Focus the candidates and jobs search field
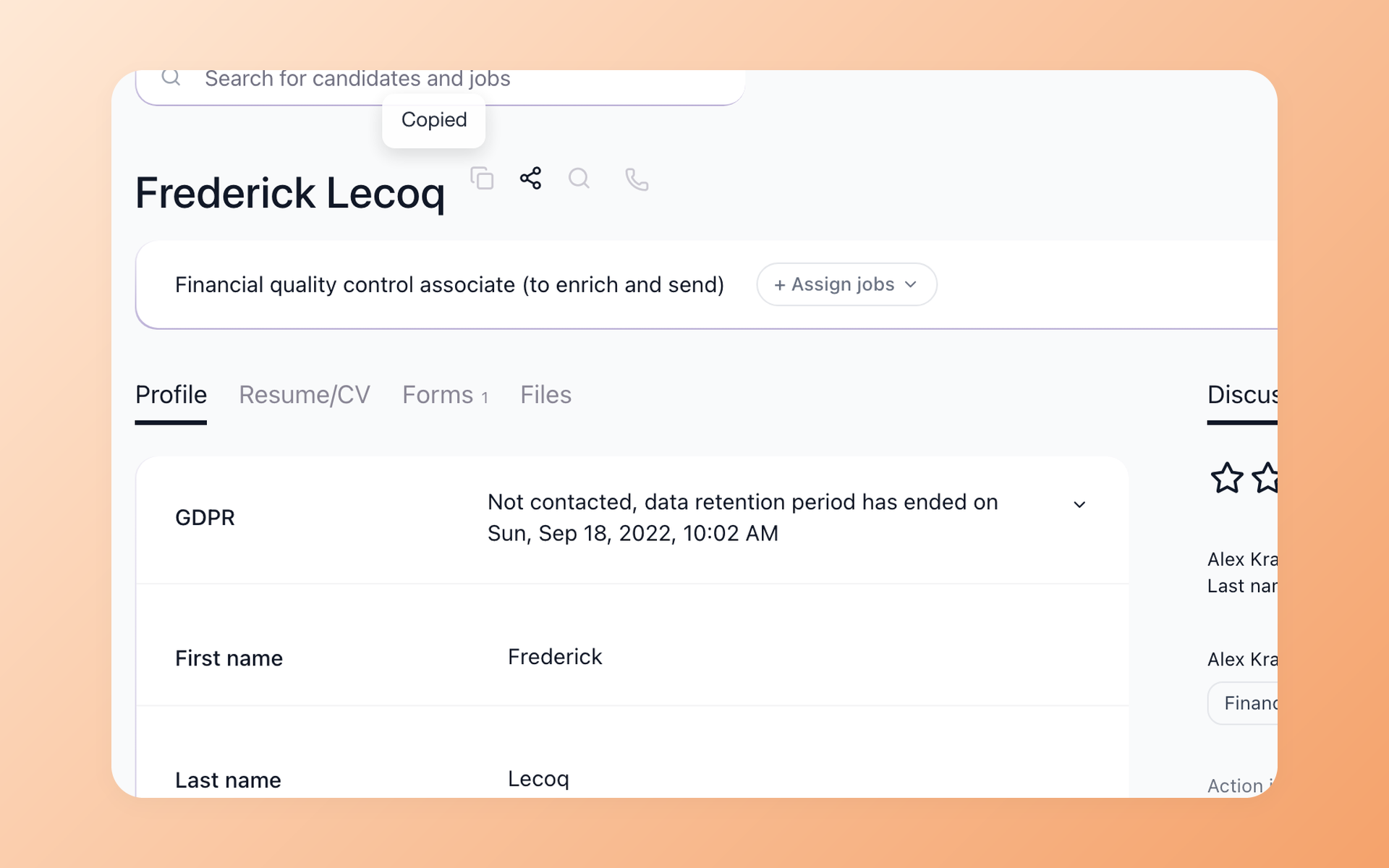 pos(440,87)
